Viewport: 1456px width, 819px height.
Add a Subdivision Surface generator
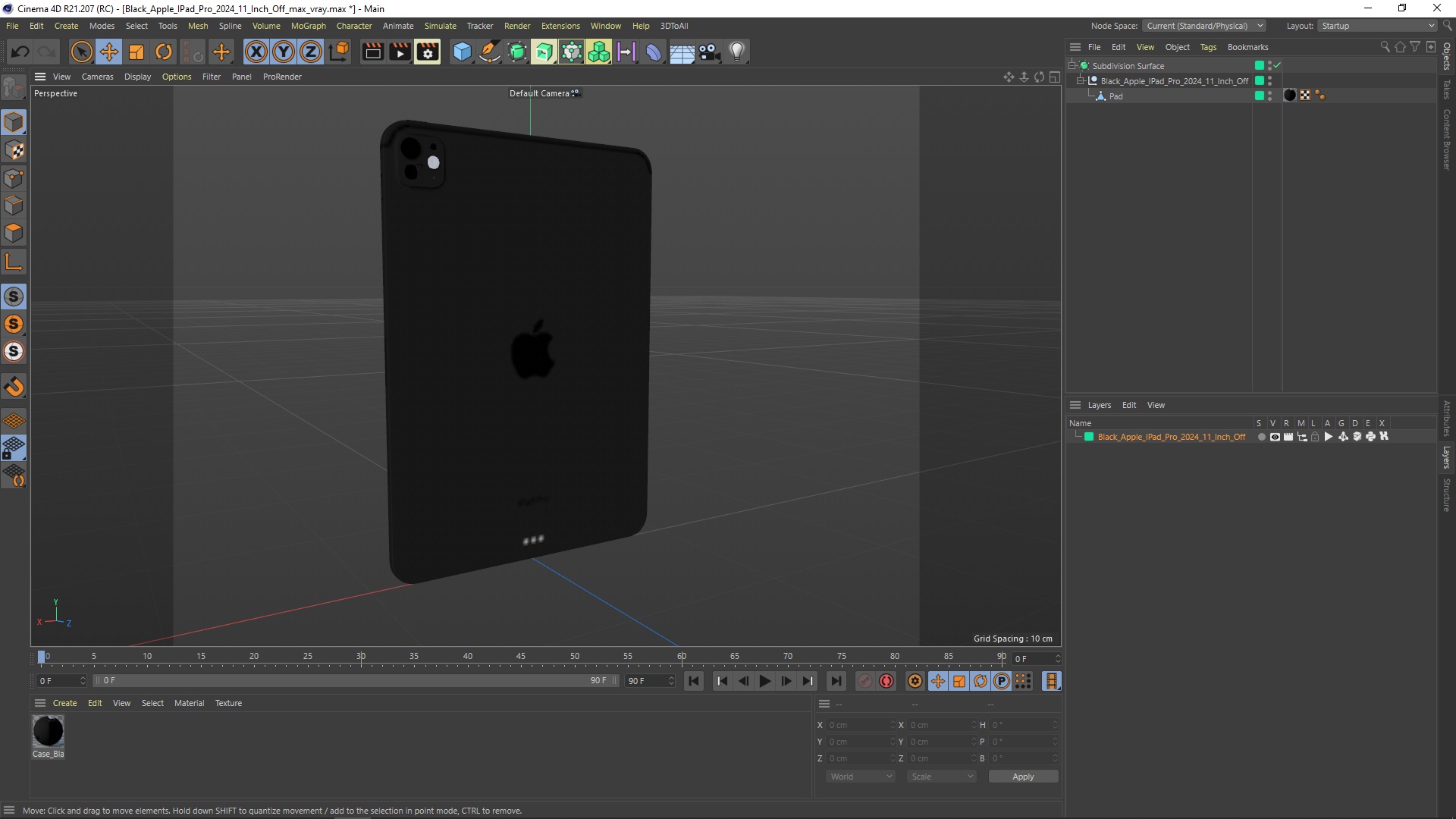click(x=517, y=52)
